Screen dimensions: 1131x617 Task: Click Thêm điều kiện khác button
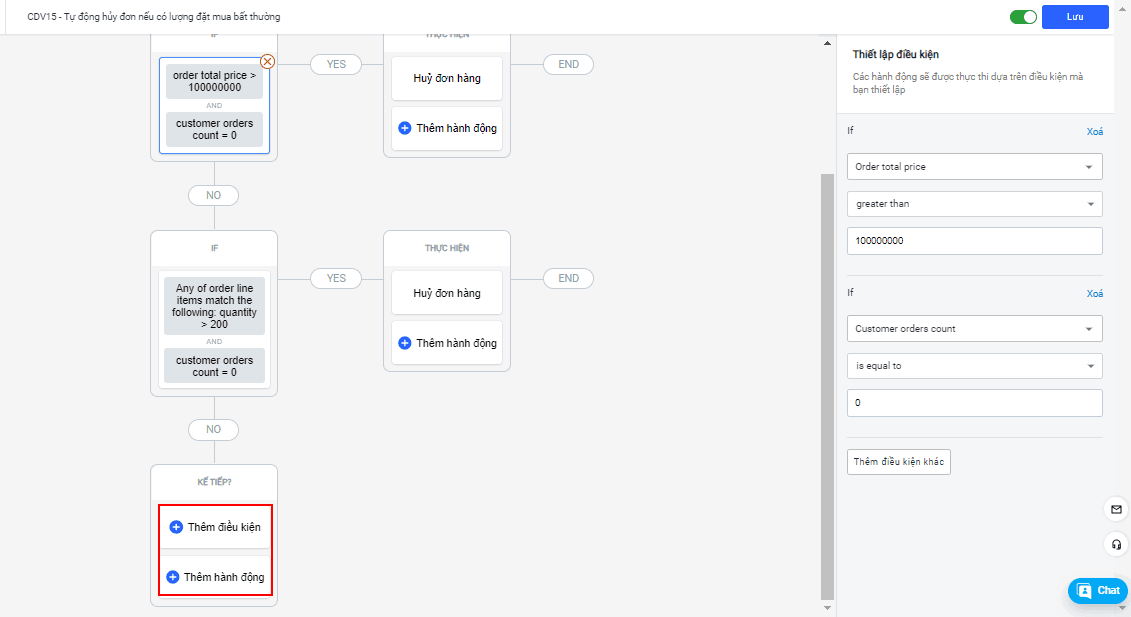[898, 462]
